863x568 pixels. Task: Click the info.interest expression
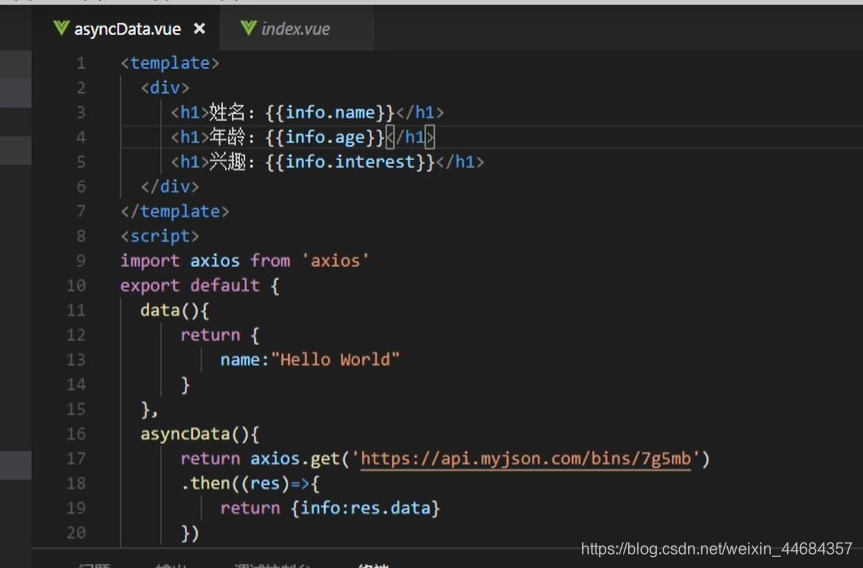[350, 162]
